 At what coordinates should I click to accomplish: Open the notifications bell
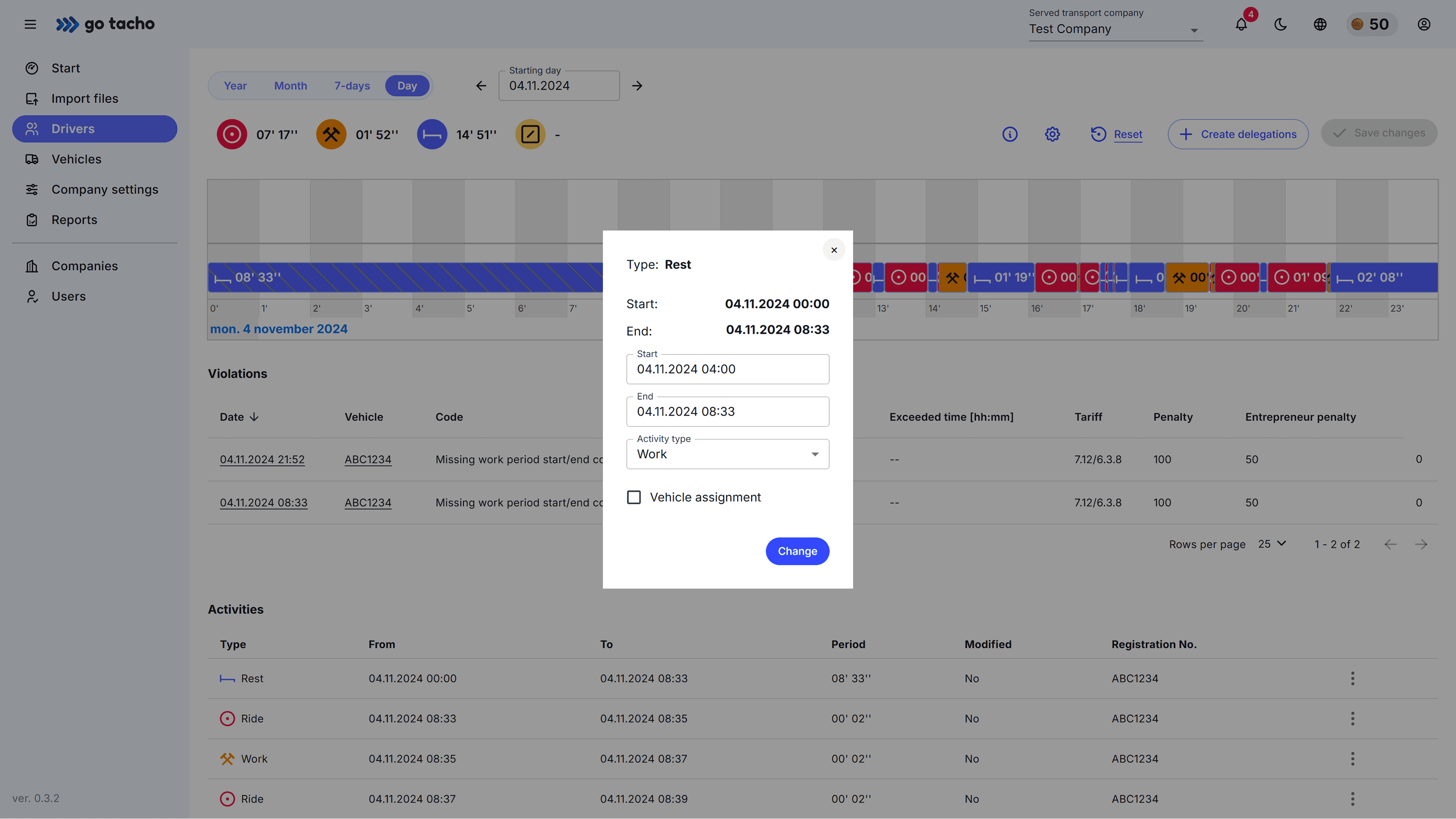1241,24
